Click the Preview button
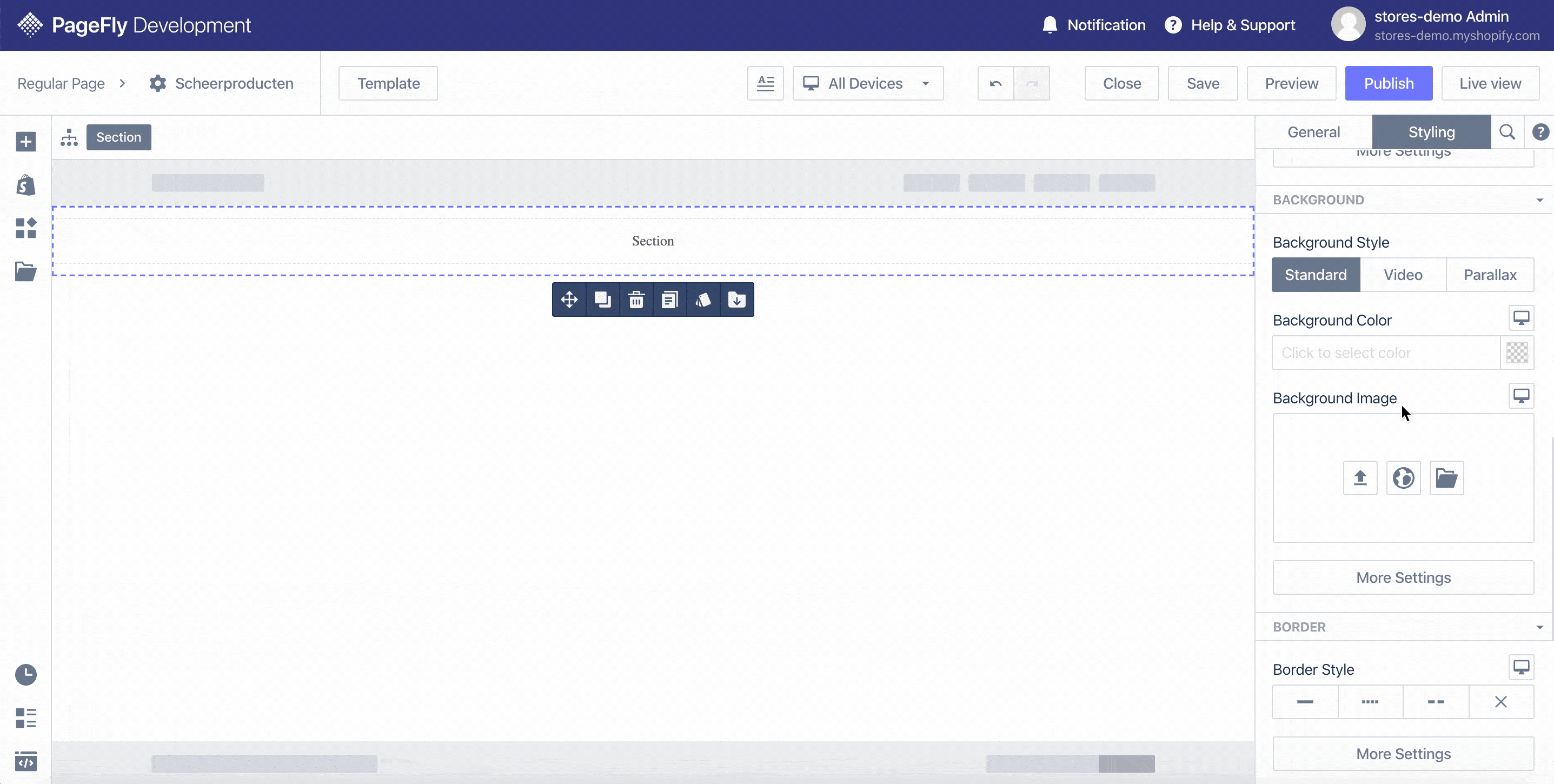Image resolution: width=1554 pixels, height=784 pixels. 1291,83
